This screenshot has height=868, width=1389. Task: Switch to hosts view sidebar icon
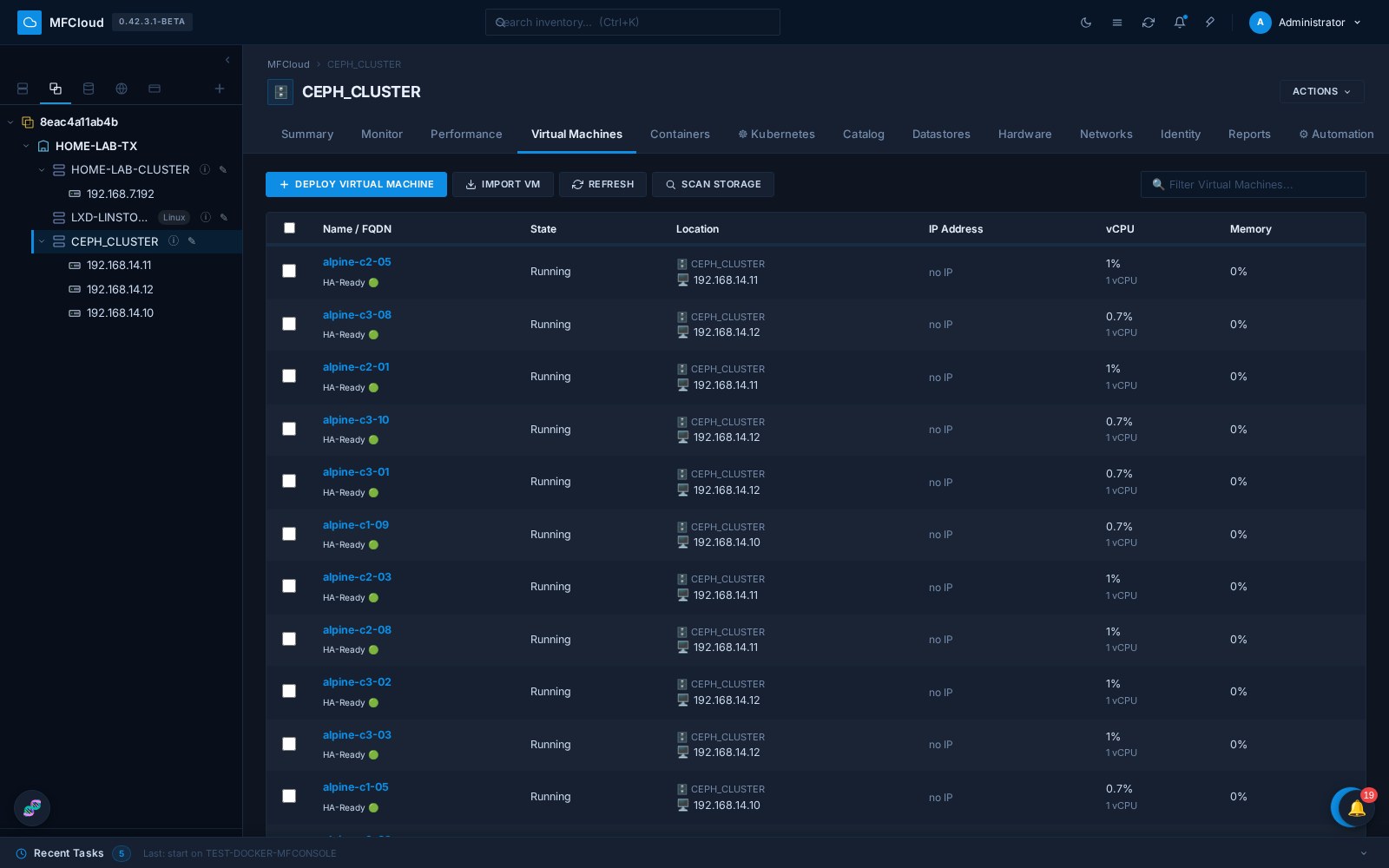coord(23,89)
